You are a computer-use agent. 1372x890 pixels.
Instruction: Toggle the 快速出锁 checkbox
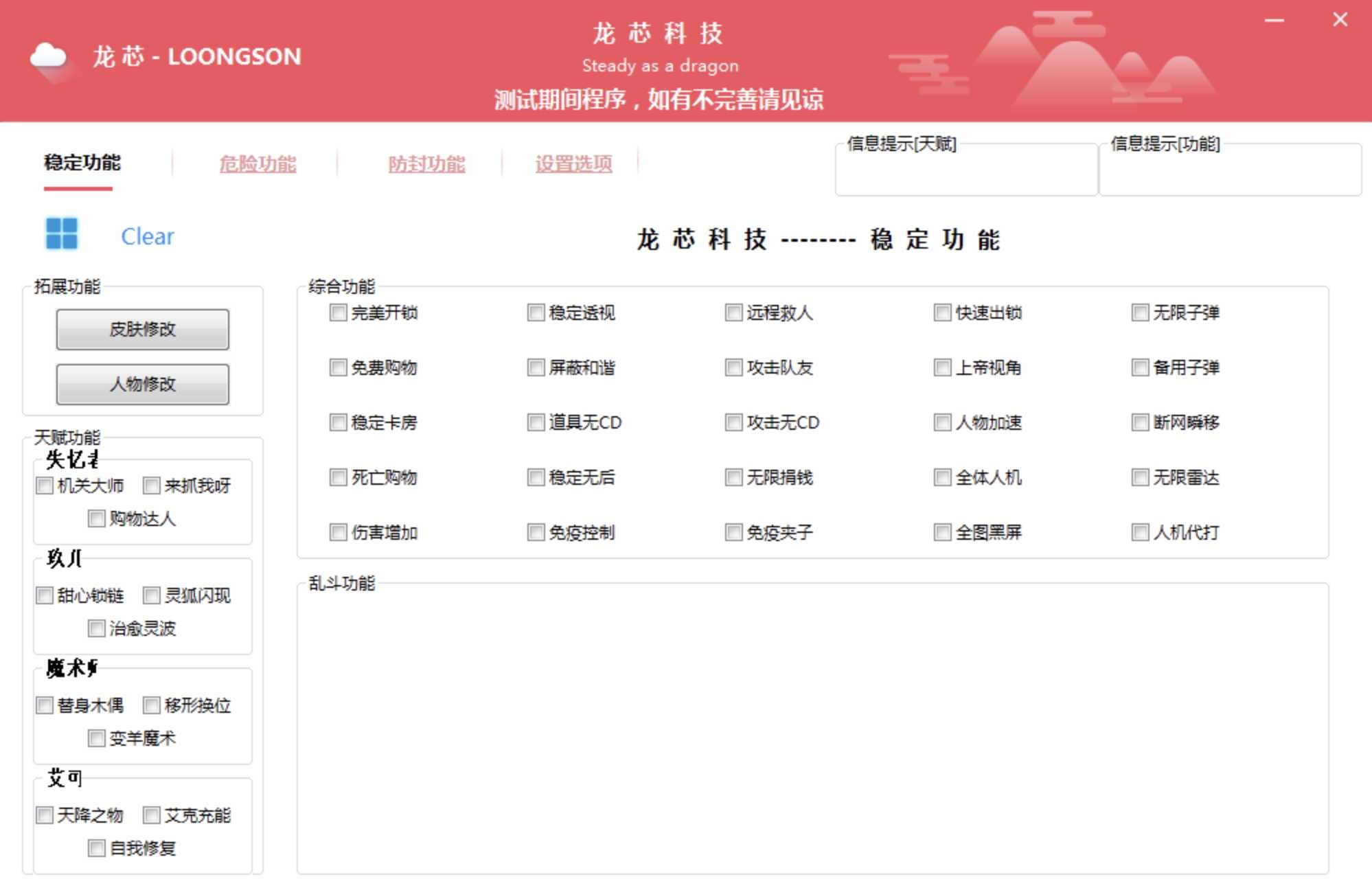942,313
